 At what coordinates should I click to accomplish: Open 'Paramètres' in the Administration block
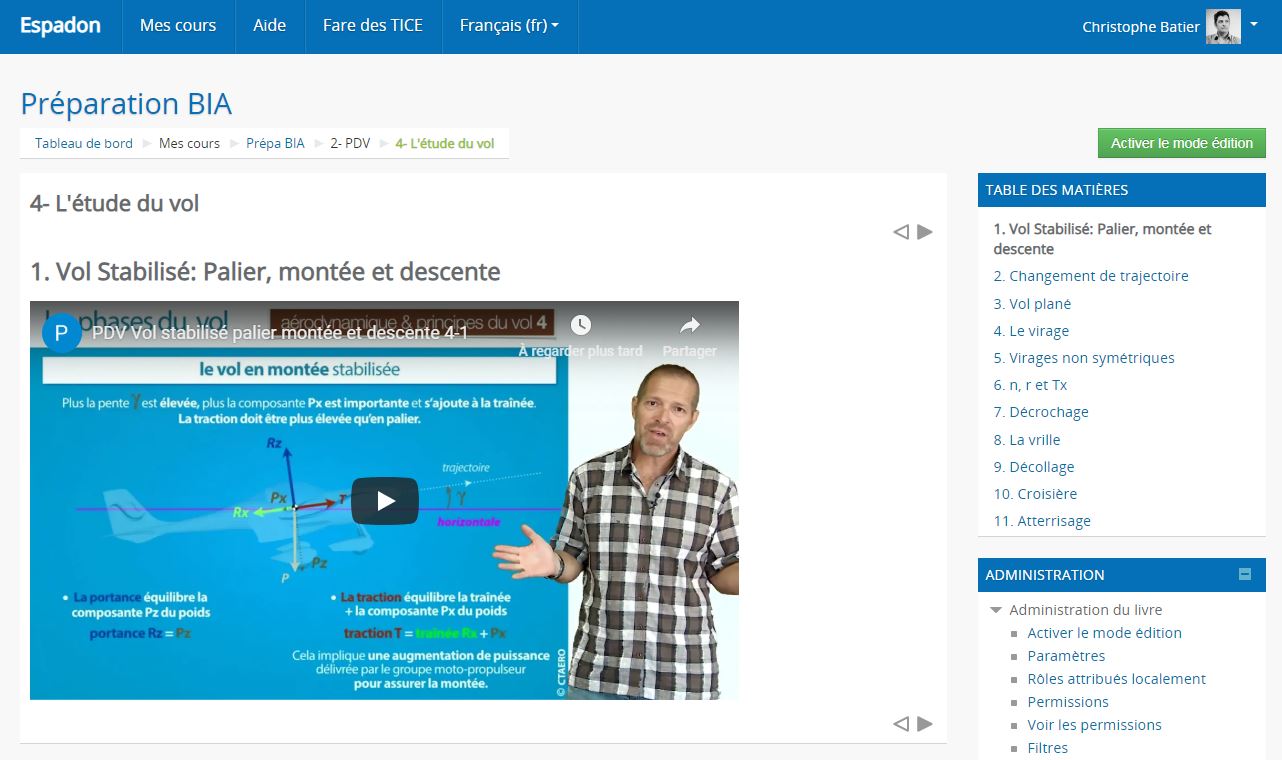[x=1066, y=655]
